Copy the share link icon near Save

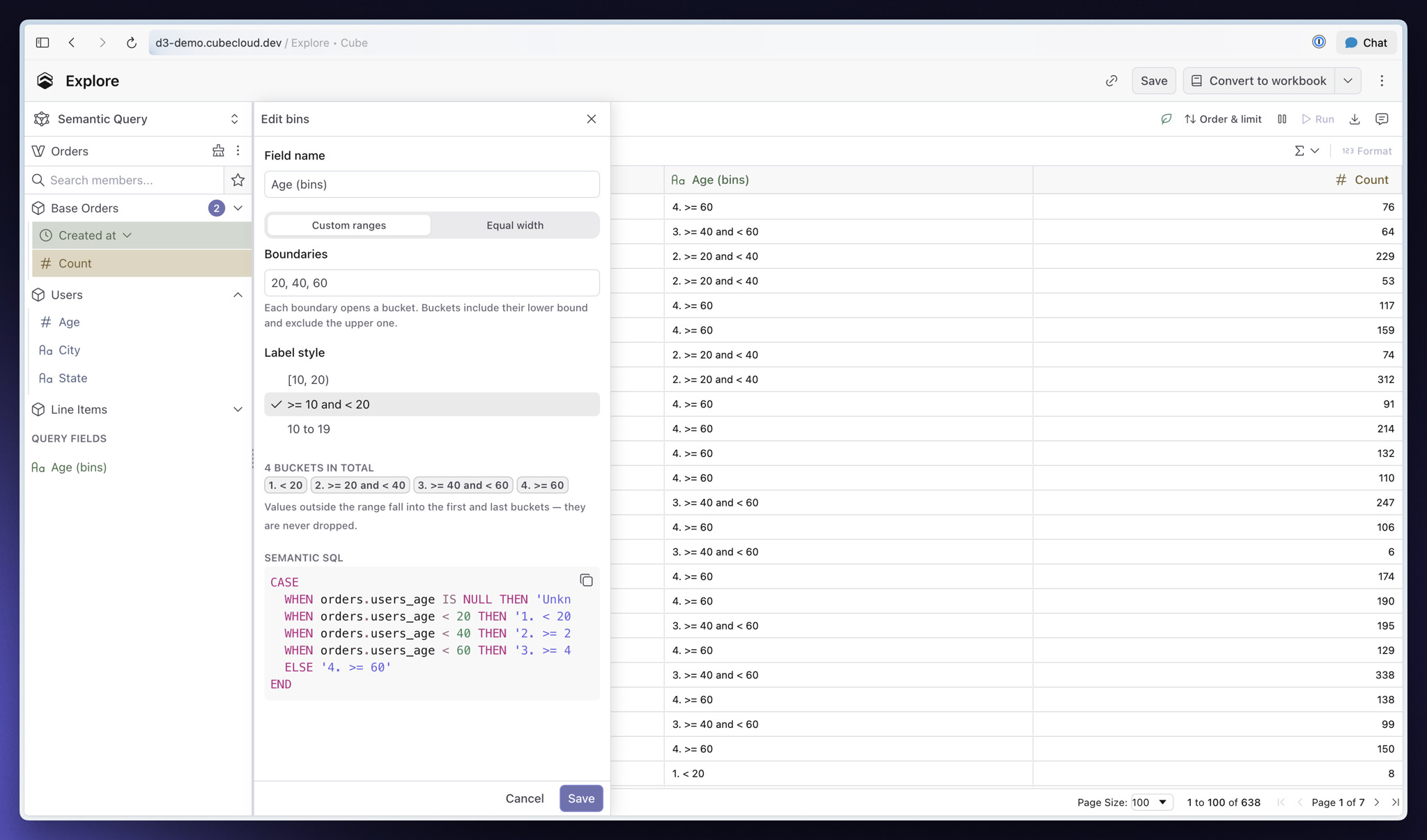pyautogui.click(x=1111, y=81)
